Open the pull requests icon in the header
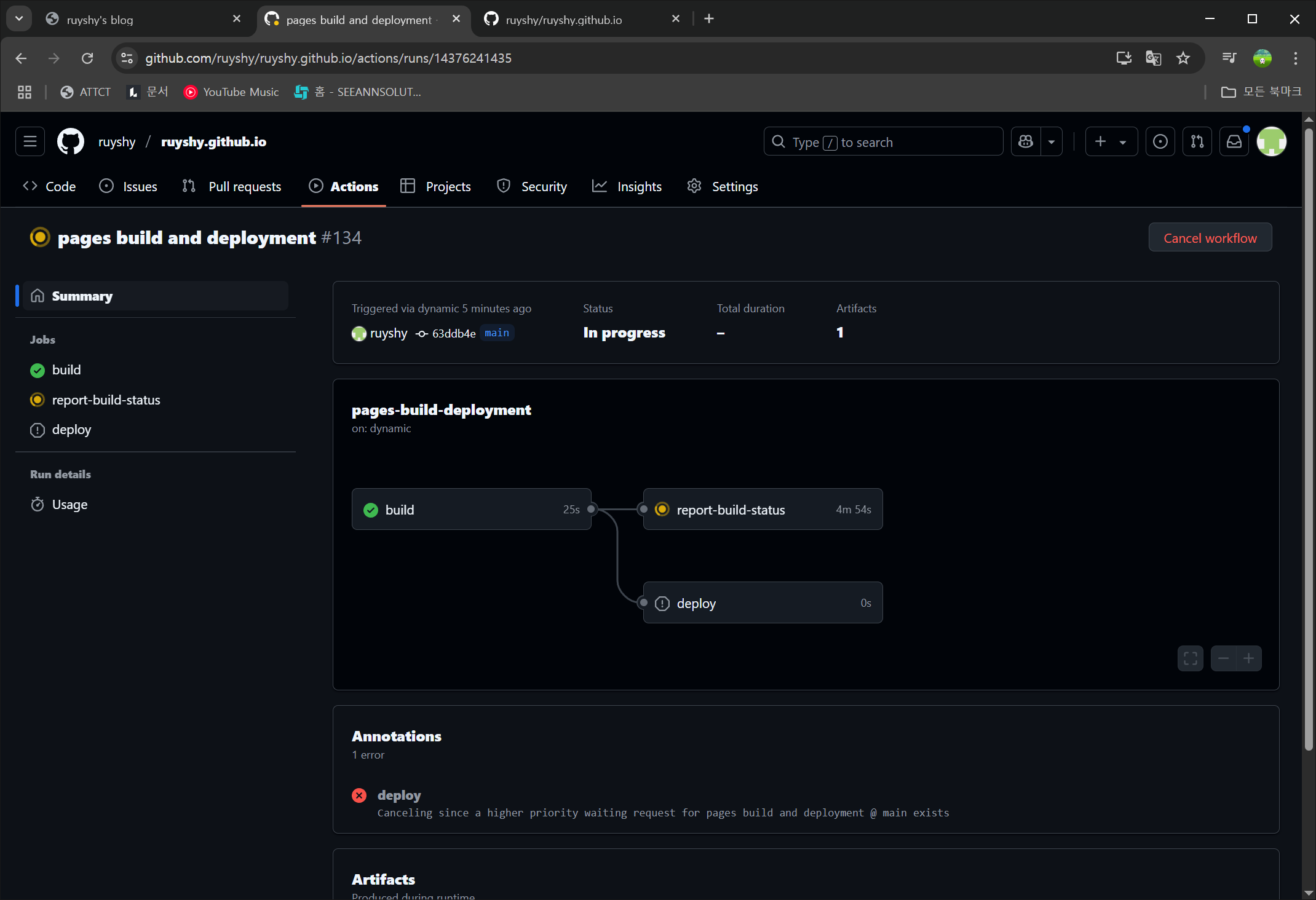This screenshot has height=900, width=1316. click(1197, 141)
